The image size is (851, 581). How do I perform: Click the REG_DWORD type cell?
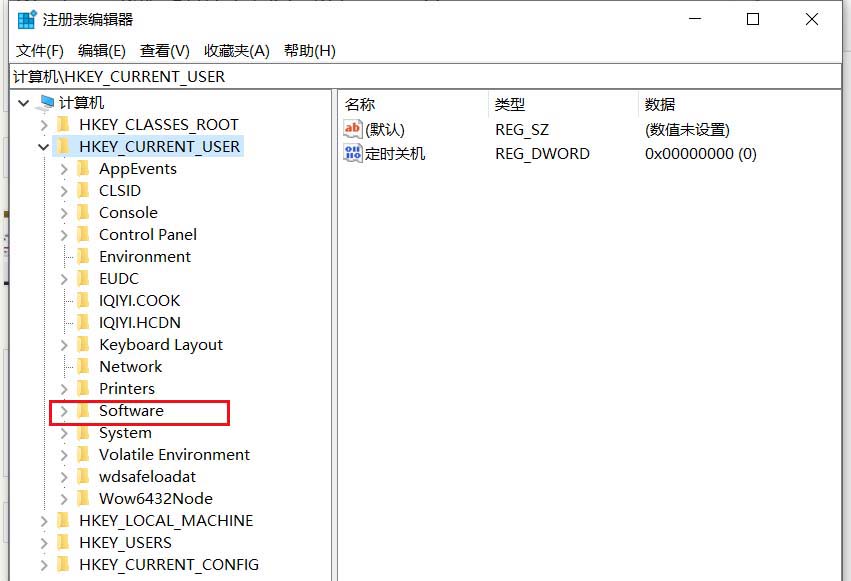[542, 154]
